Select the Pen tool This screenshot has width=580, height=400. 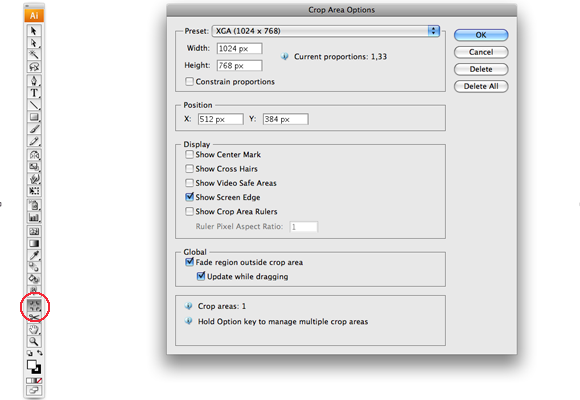tap(34, 81)
